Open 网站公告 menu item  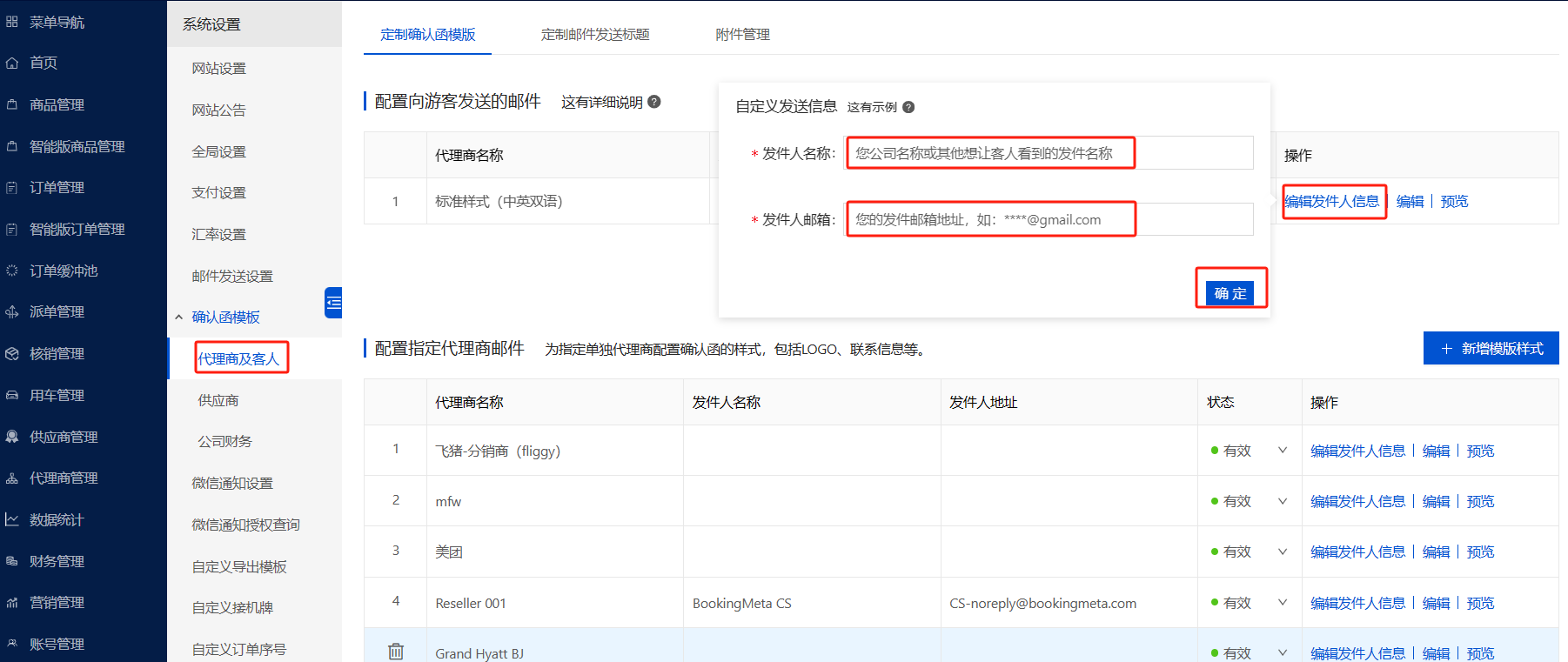click(219, 110)
